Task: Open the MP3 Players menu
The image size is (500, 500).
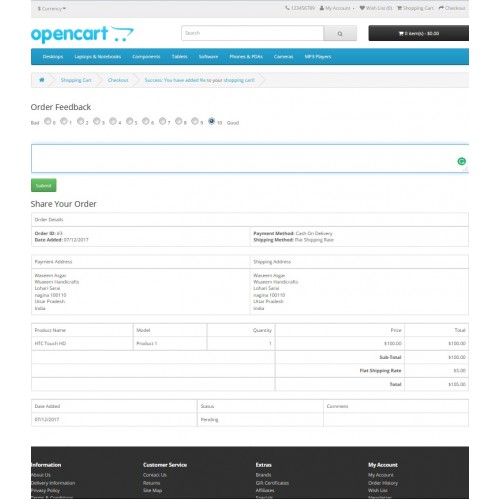Action: (318, 57)
